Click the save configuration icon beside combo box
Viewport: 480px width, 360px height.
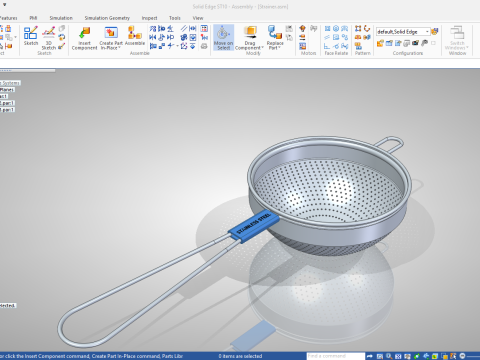(434, 32)
